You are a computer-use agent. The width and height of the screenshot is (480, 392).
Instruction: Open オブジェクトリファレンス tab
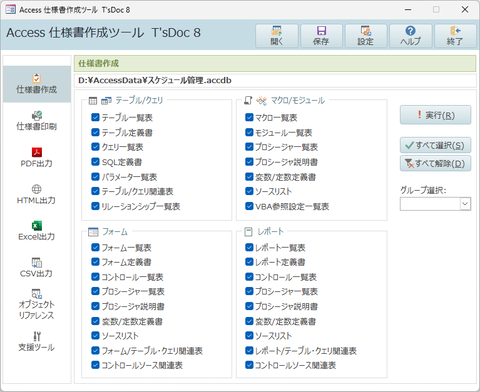(x=37, y=305)
